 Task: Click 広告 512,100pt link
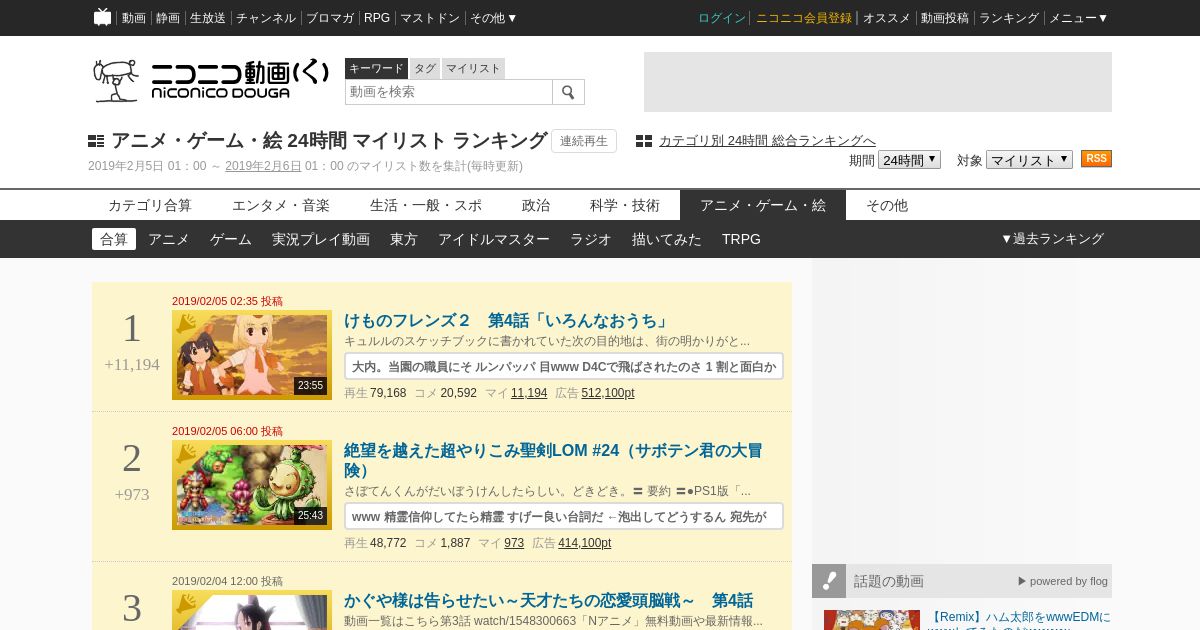click(608, 393)
